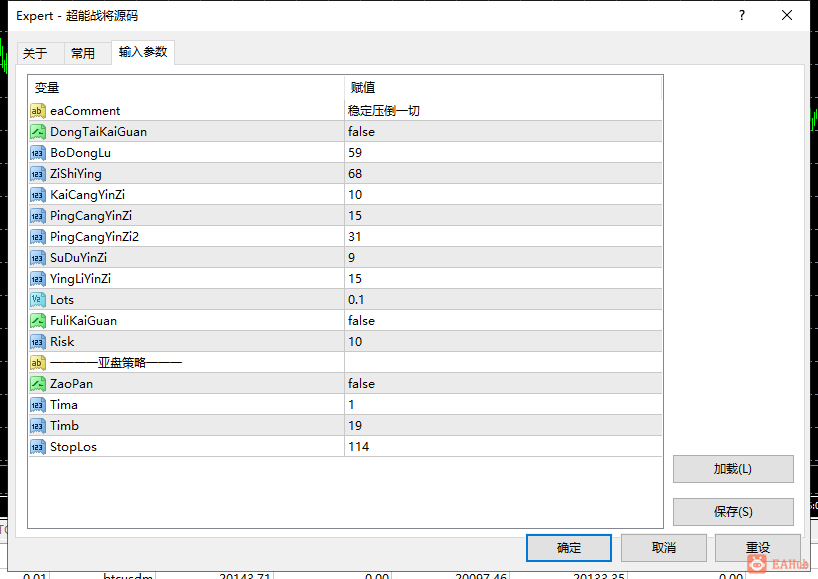818x579 pixels.
Task: Click the integer icon beside BoDongLu
Action: click(x=38, y=153)
